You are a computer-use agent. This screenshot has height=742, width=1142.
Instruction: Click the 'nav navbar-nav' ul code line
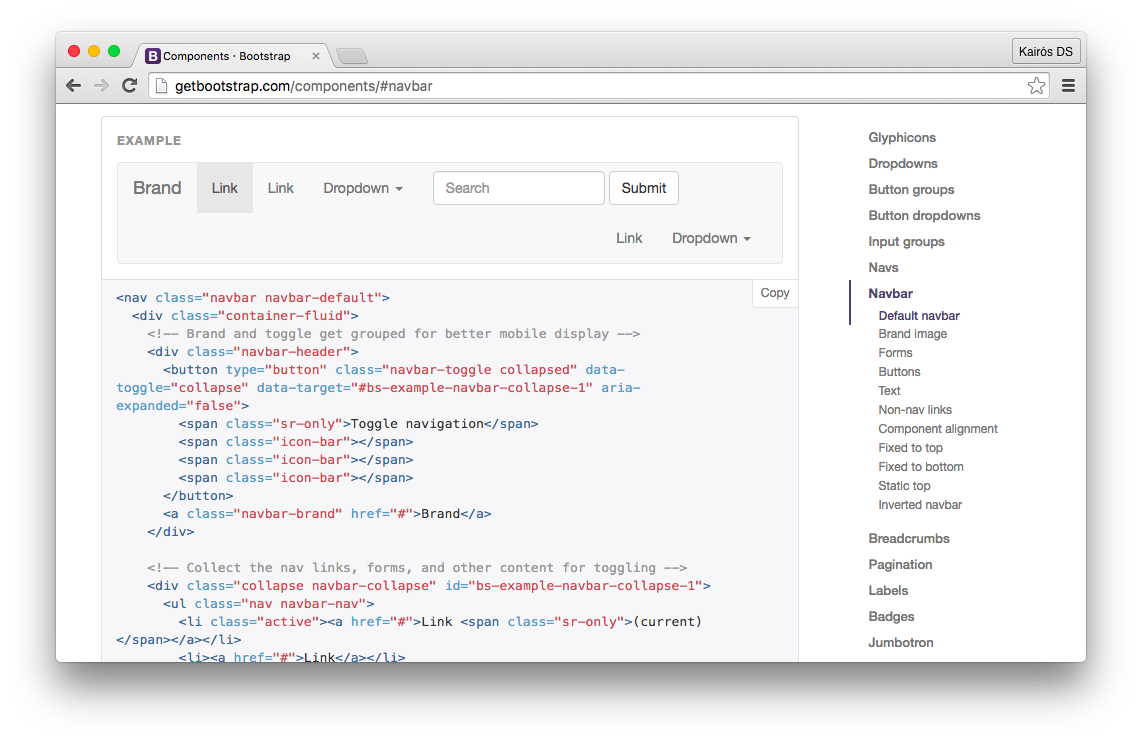(x=269, y=604)
